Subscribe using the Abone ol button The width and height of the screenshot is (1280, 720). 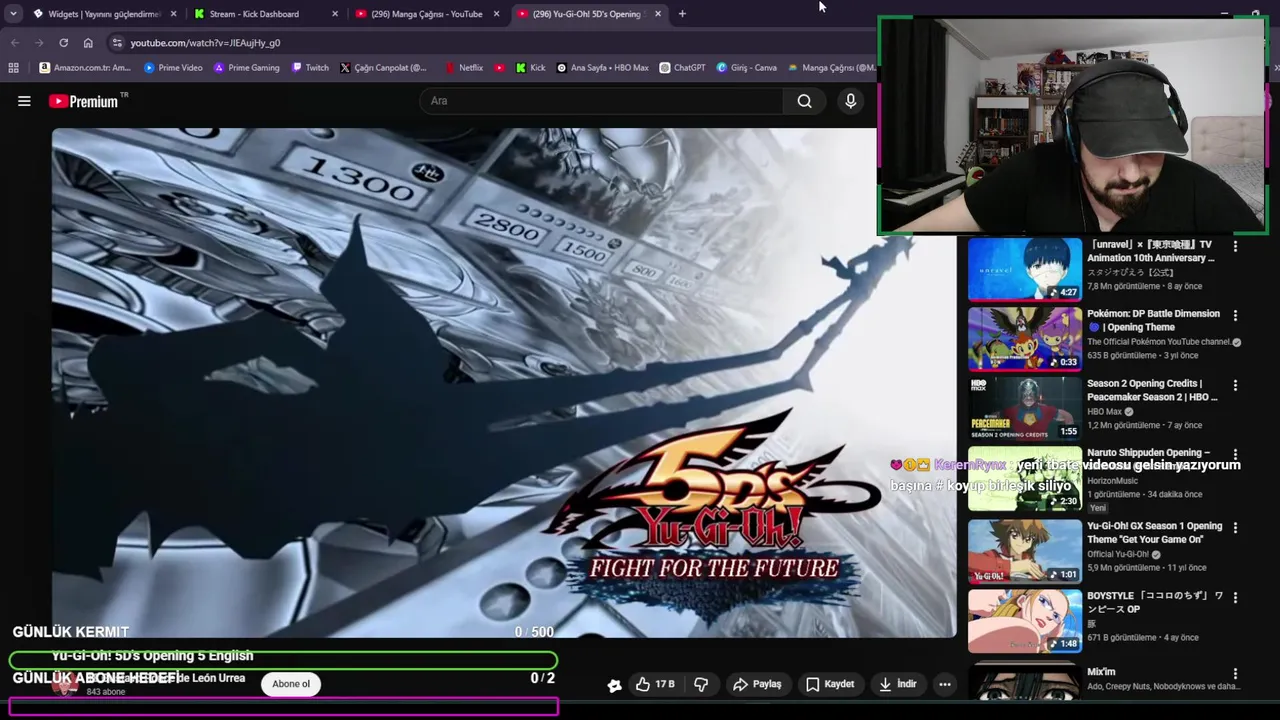click(291, 684)
